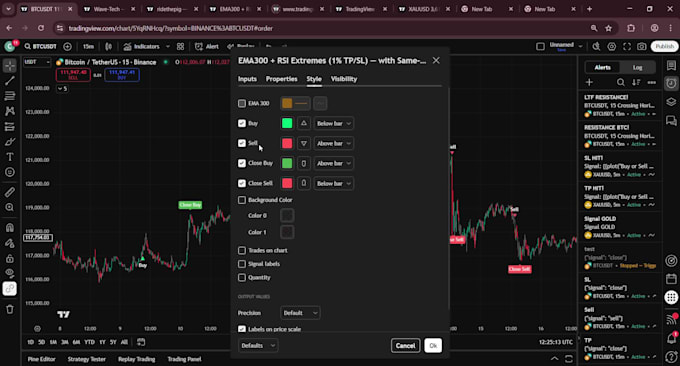Create an Alert from top toolbar
The image size is (680, 366).
point(207,46)
